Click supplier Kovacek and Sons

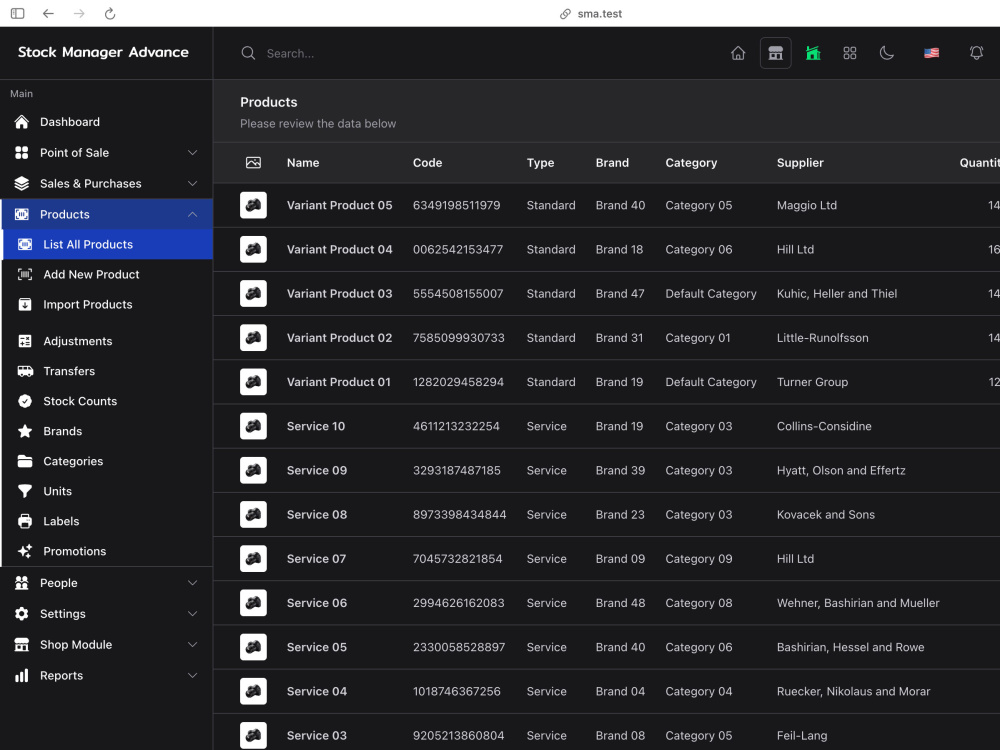pyautogui.click(x=826, y=515)
